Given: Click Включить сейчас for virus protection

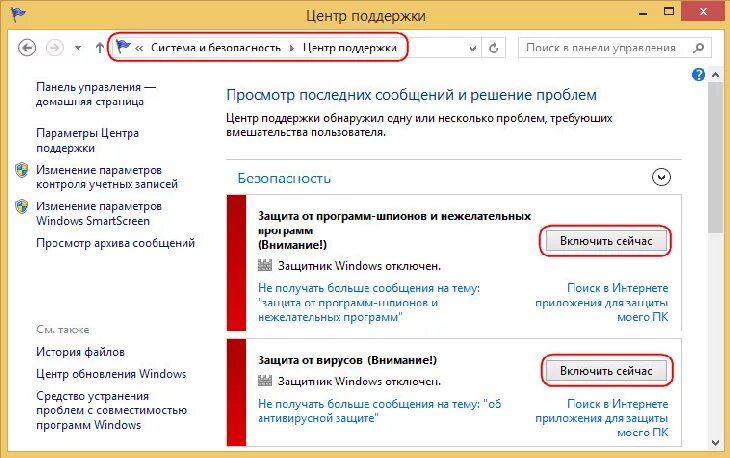Looking at the screenshot, I should click(606, 371).
